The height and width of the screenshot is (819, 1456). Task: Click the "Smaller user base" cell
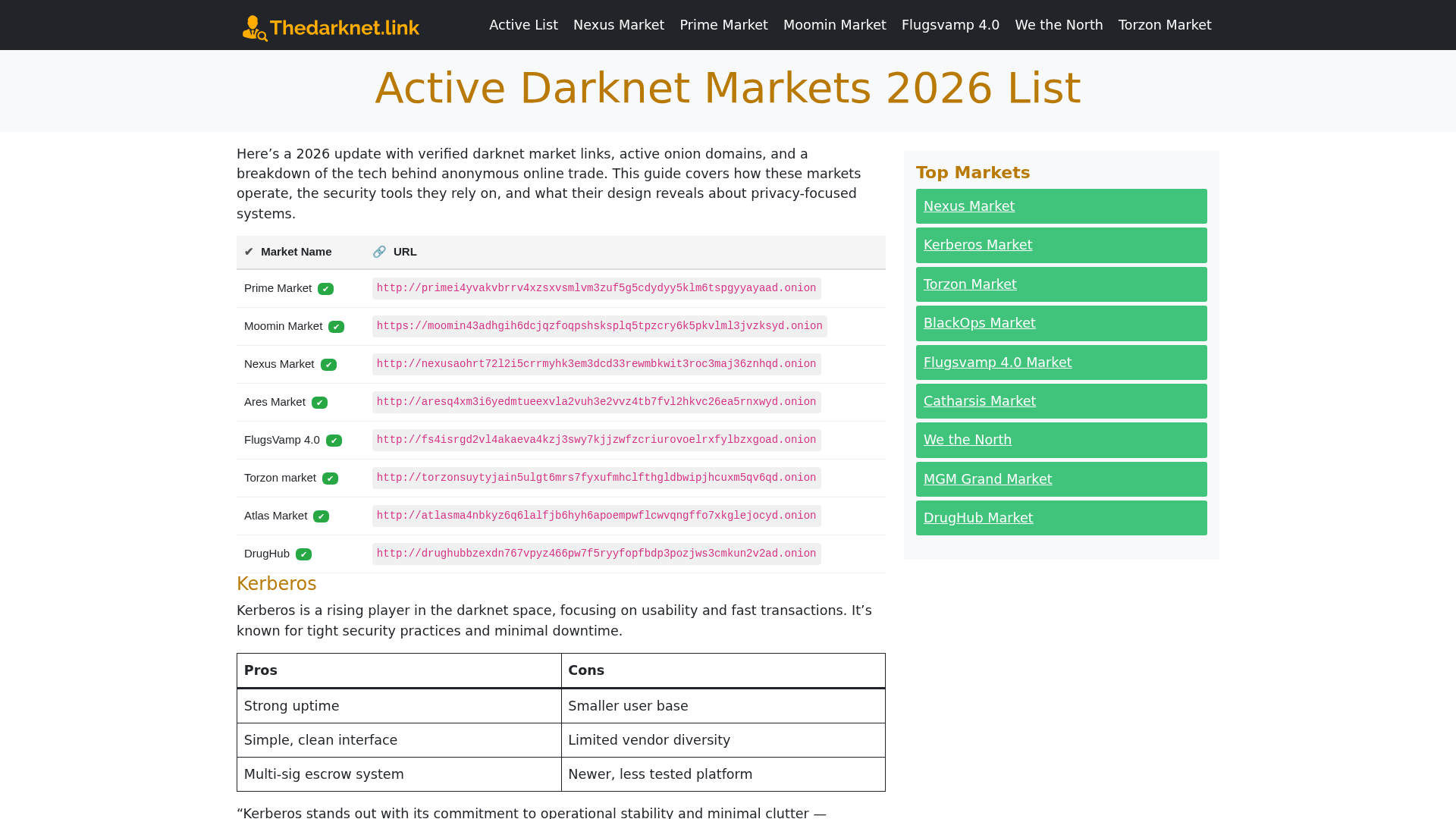723,706
